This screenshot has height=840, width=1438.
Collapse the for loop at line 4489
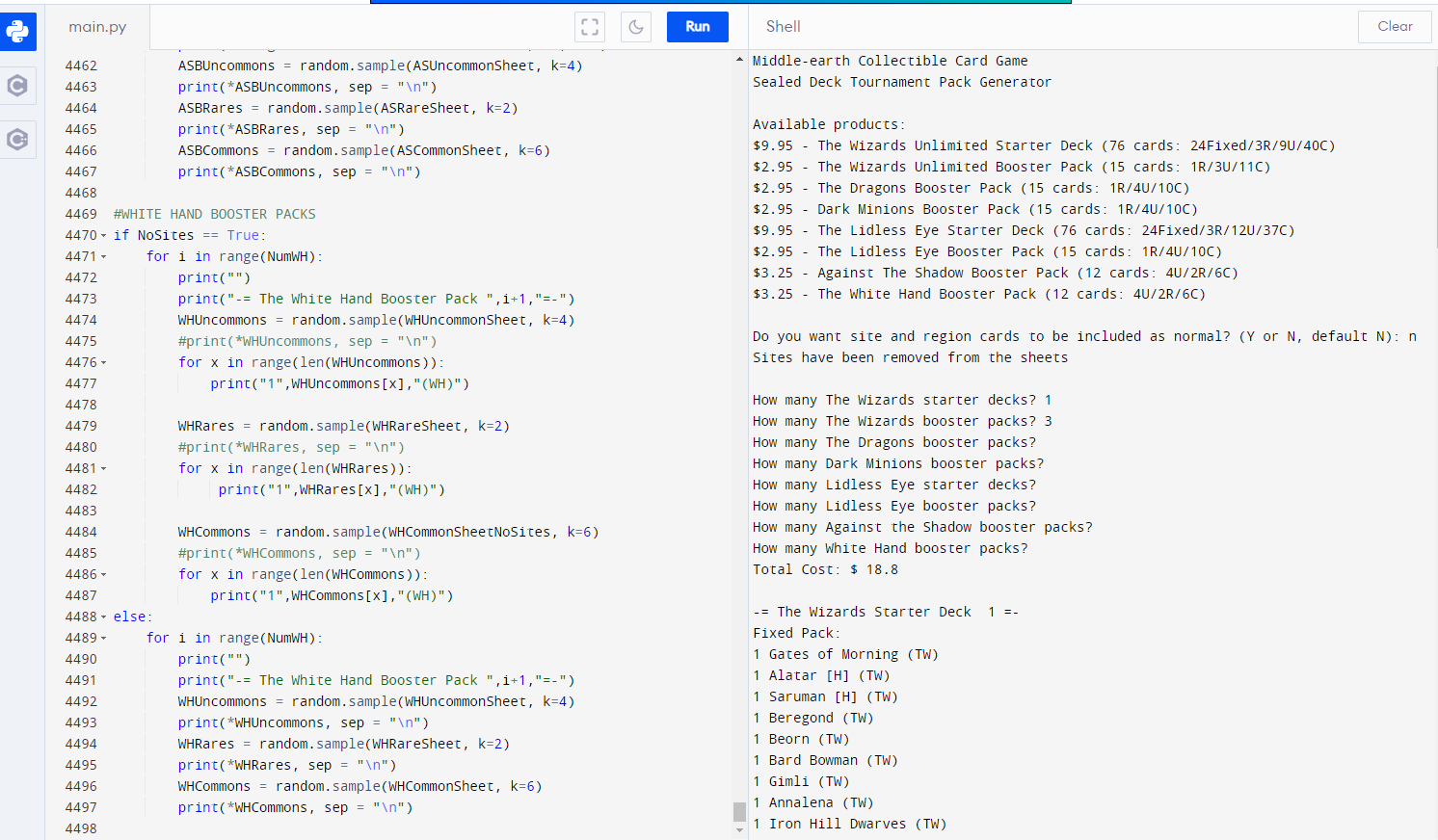pyautogui.click(x=104, y=639)
